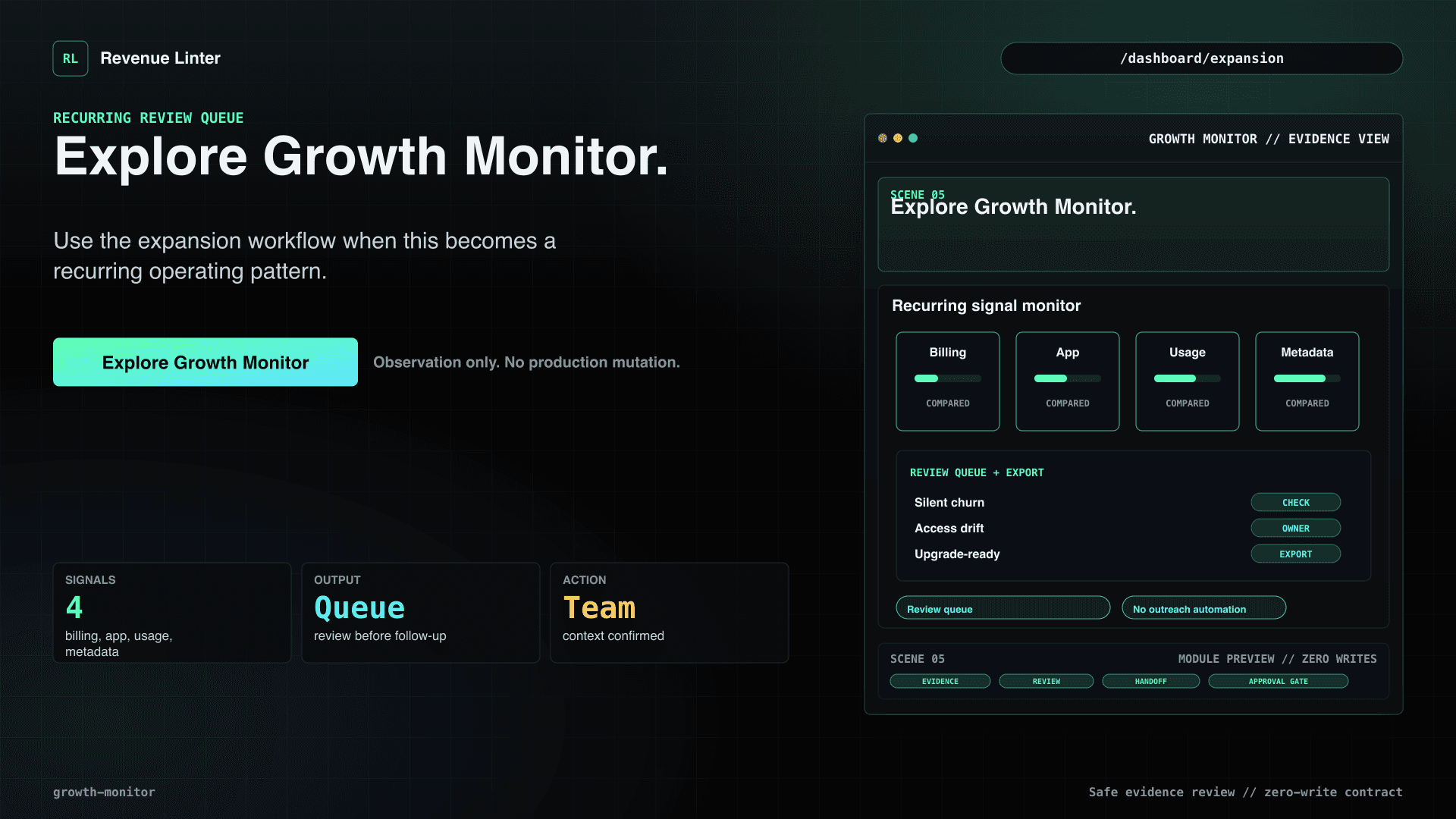This screenshot has width=1456, height=819.
Task: Select the REVIEW tab pill
Action: (x=1046, y=681)
